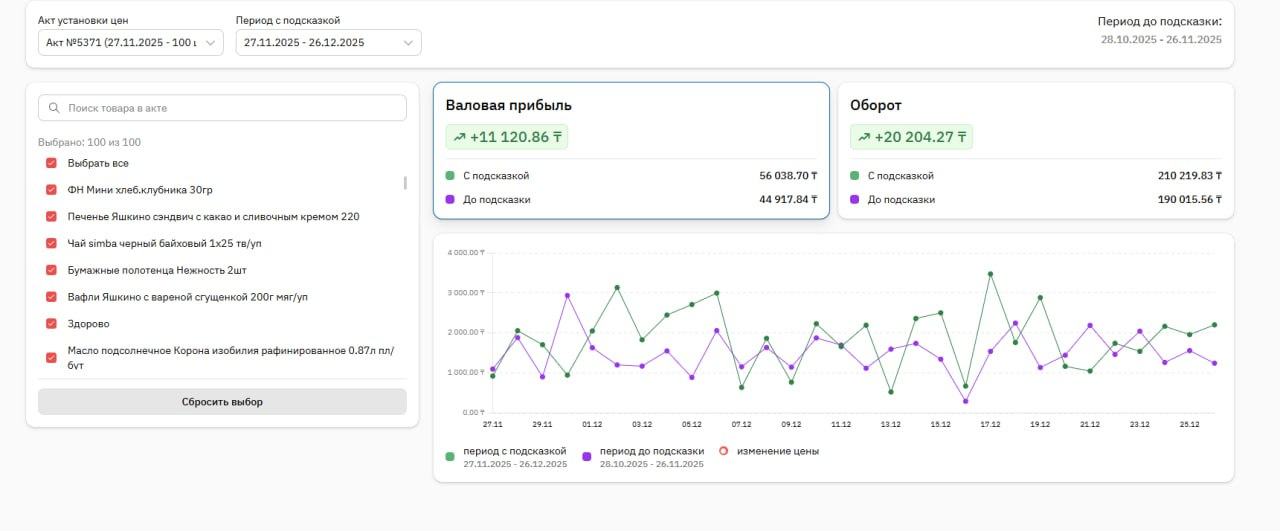Screen dimensions: 1280x531
Task: Click the 25.12 x-axis date label
Action: click(1189, 424)
